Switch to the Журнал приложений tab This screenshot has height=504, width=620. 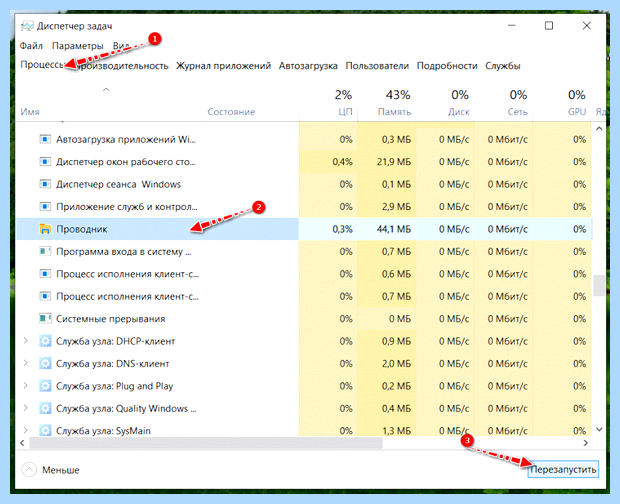point(223,66)
